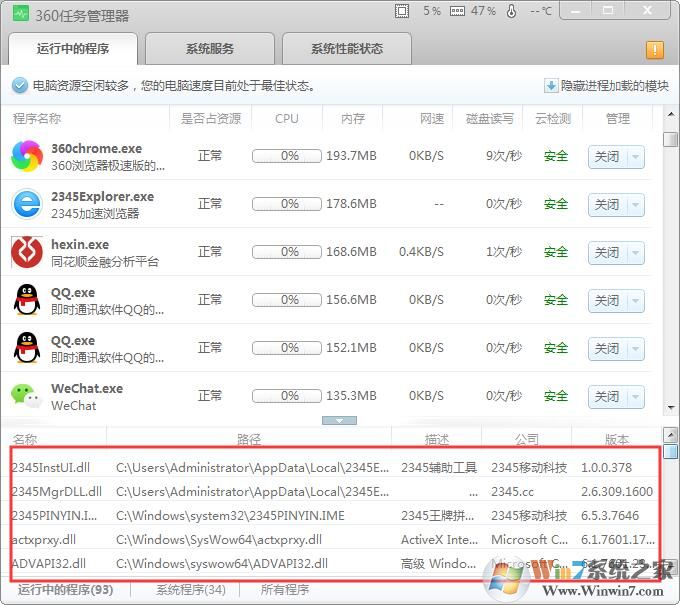The image size is (680, 605).
Task: Click the memory usage indicator icon
Action: 457,11
